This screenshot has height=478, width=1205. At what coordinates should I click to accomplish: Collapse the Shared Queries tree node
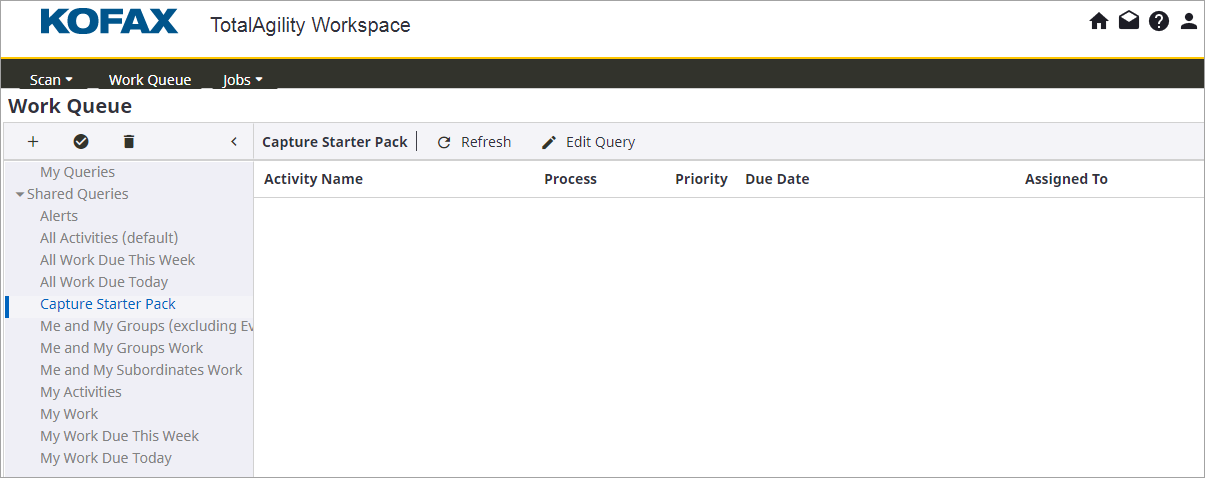(x=20, y=194)
